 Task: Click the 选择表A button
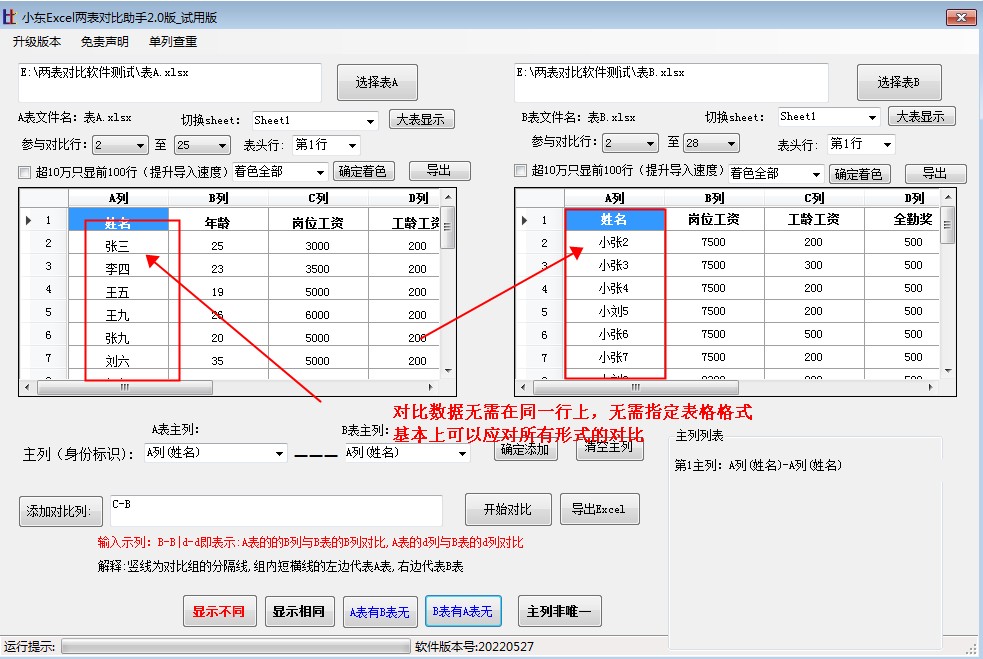click(x=377, y=82)
